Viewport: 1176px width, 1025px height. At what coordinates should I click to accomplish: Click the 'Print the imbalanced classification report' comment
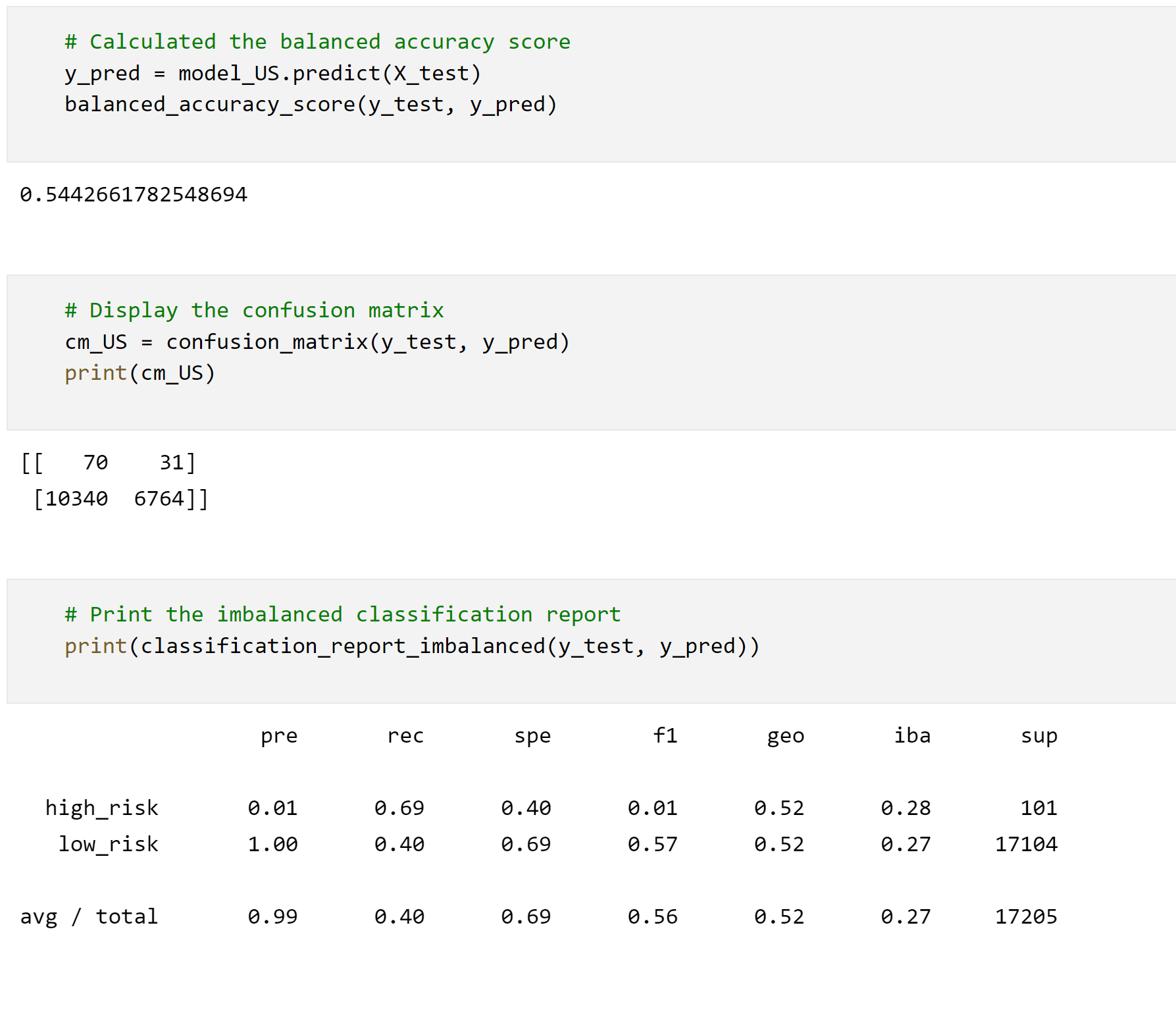(342, 614)
